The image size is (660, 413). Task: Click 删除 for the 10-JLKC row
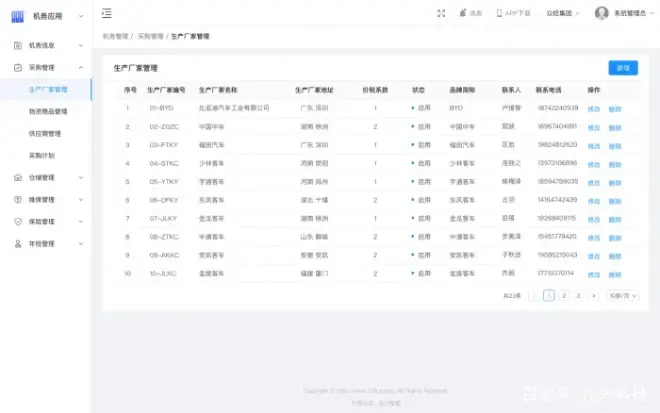coord(615,272)
